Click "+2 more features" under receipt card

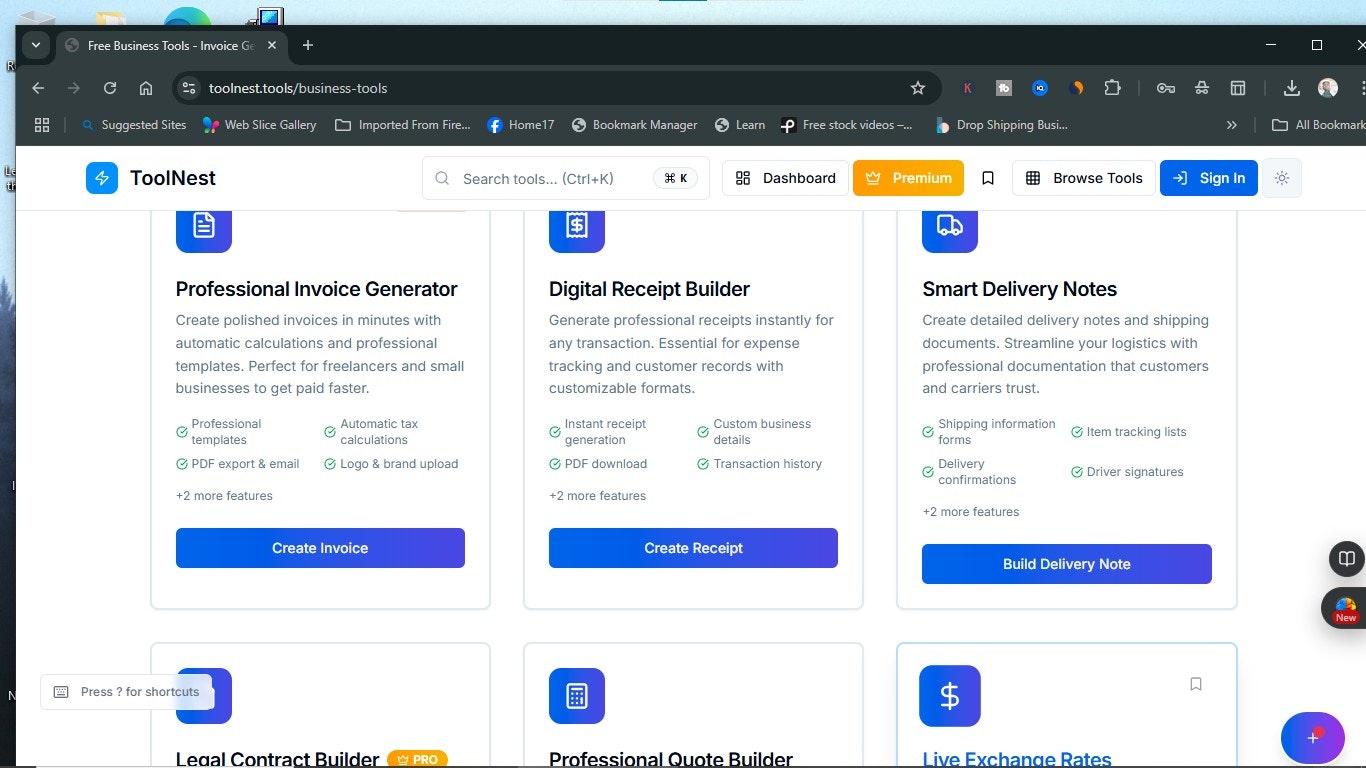click(x=597, y=496)
